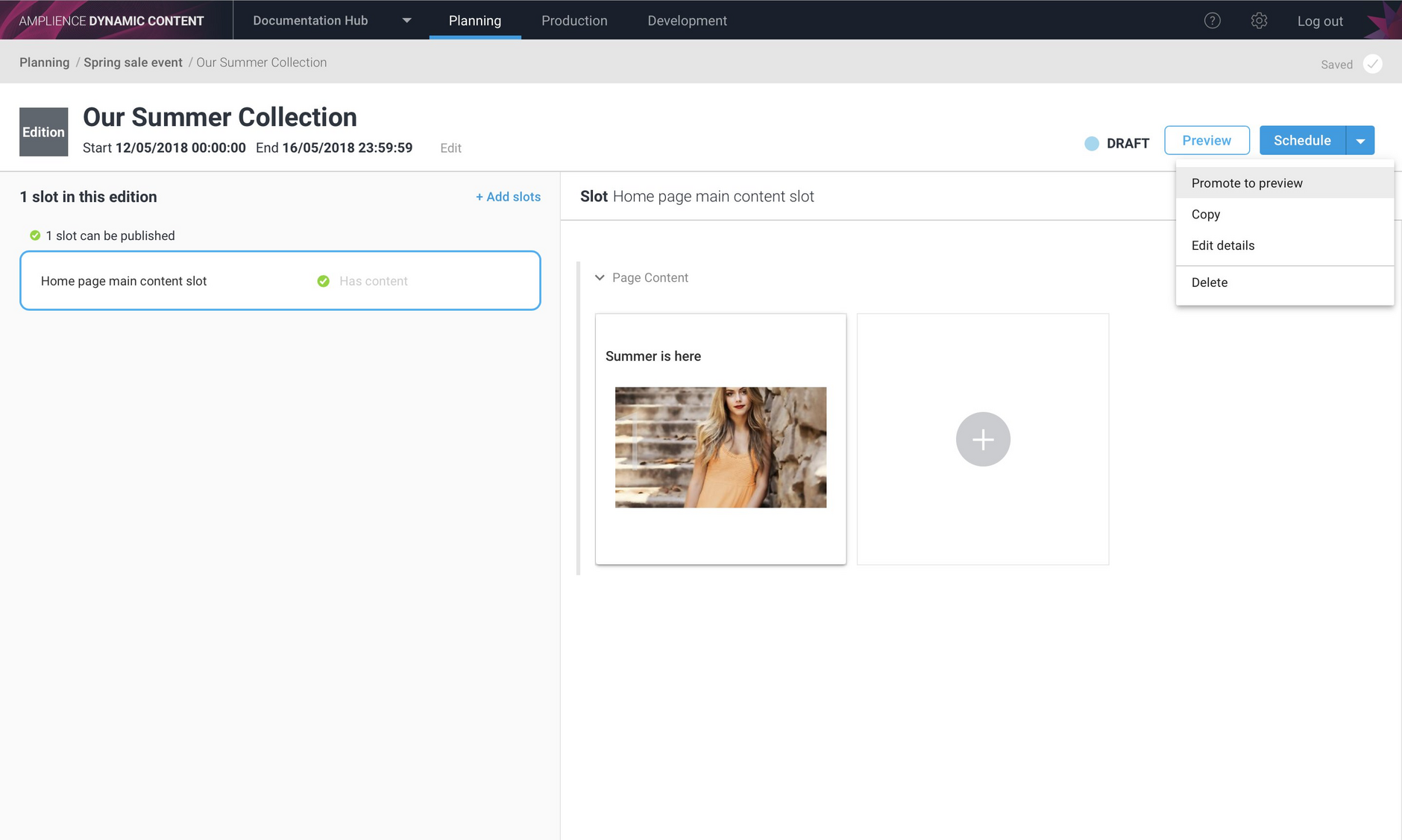Viewport: 1402px width, 840px height.
Task: Switch to the Planning tab
Action: pos(475,21)
